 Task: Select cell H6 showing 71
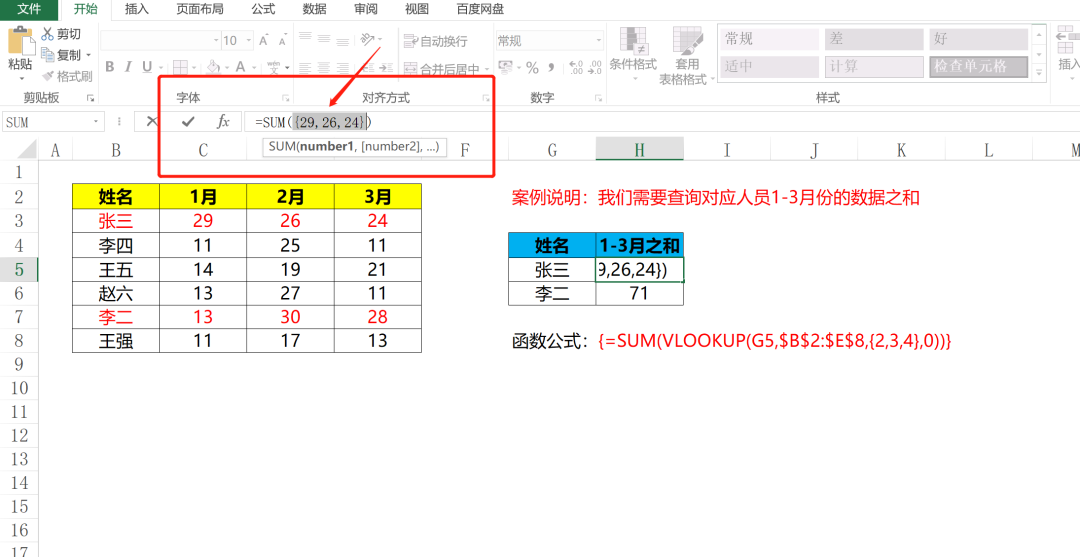[639, 294]
